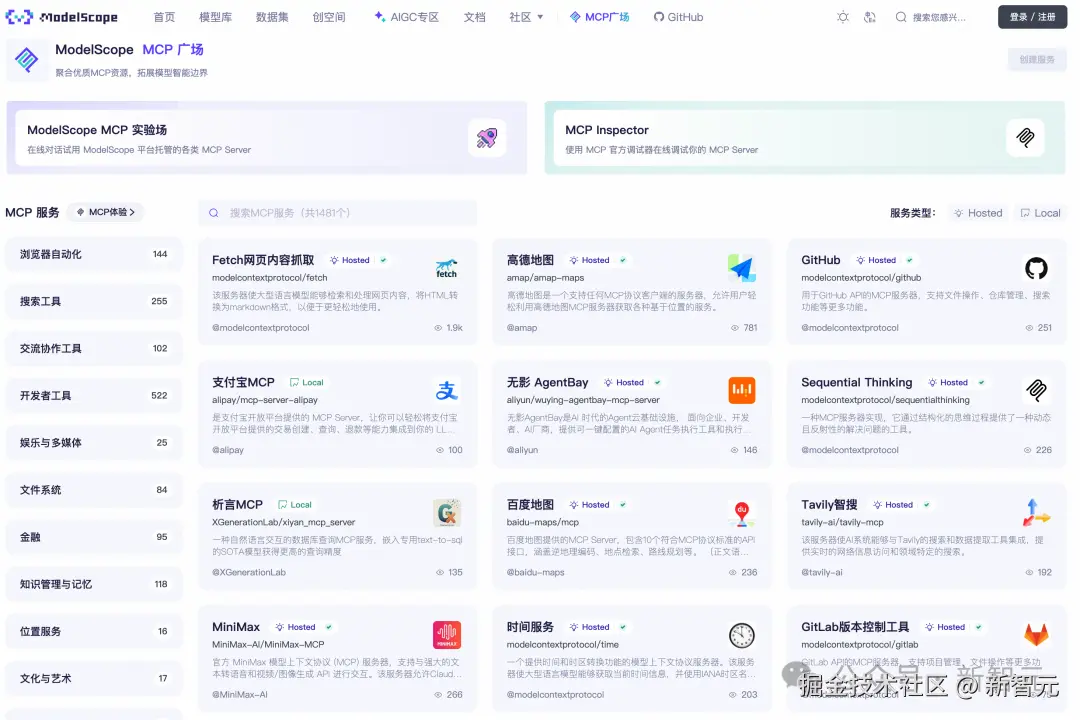Open the 创空间 nav item
Image resolution: width=1080 pixels, height=720 pixels.
coord(329,17)
